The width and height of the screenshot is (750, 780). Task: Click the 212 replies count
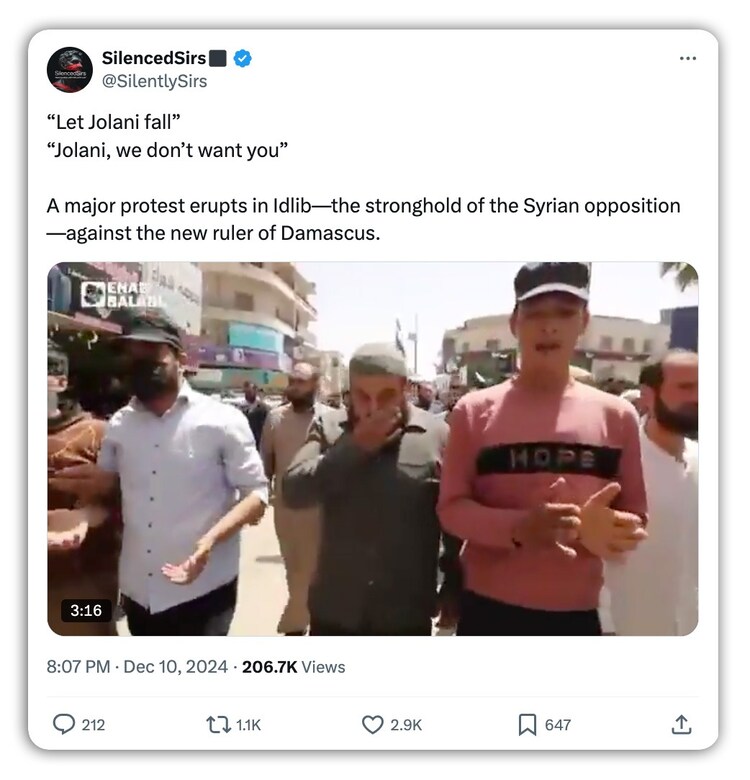tap(94, 725)
